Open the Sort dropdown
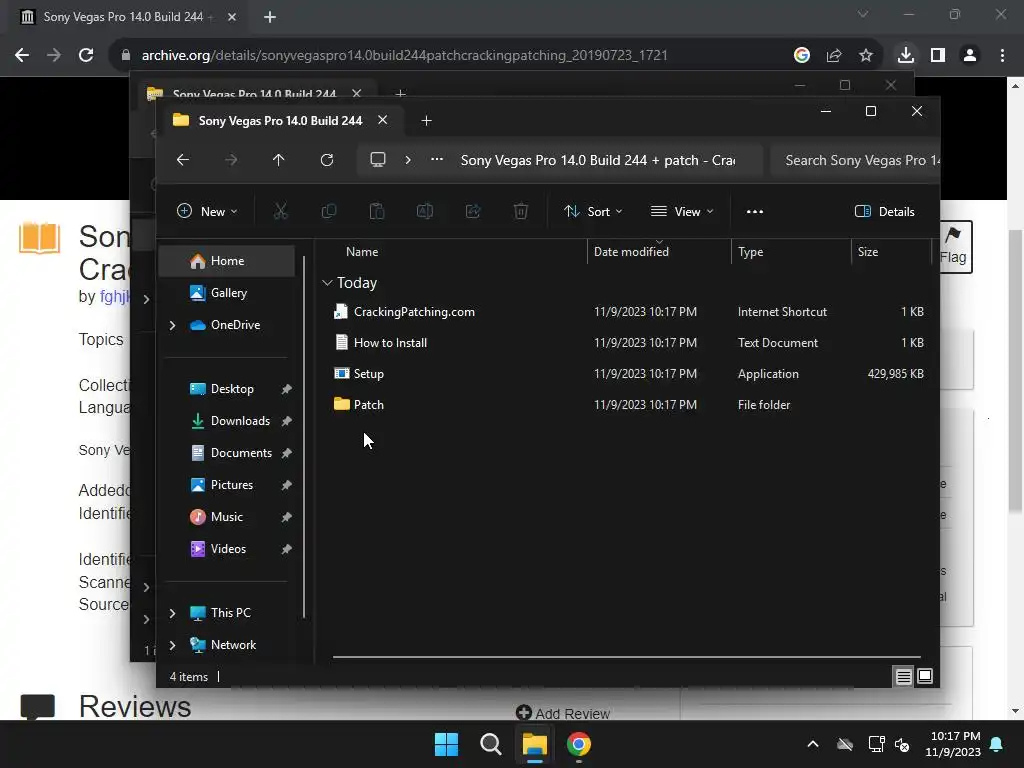This screenshot has width=1024, height=768. click(x=594, y=211)
